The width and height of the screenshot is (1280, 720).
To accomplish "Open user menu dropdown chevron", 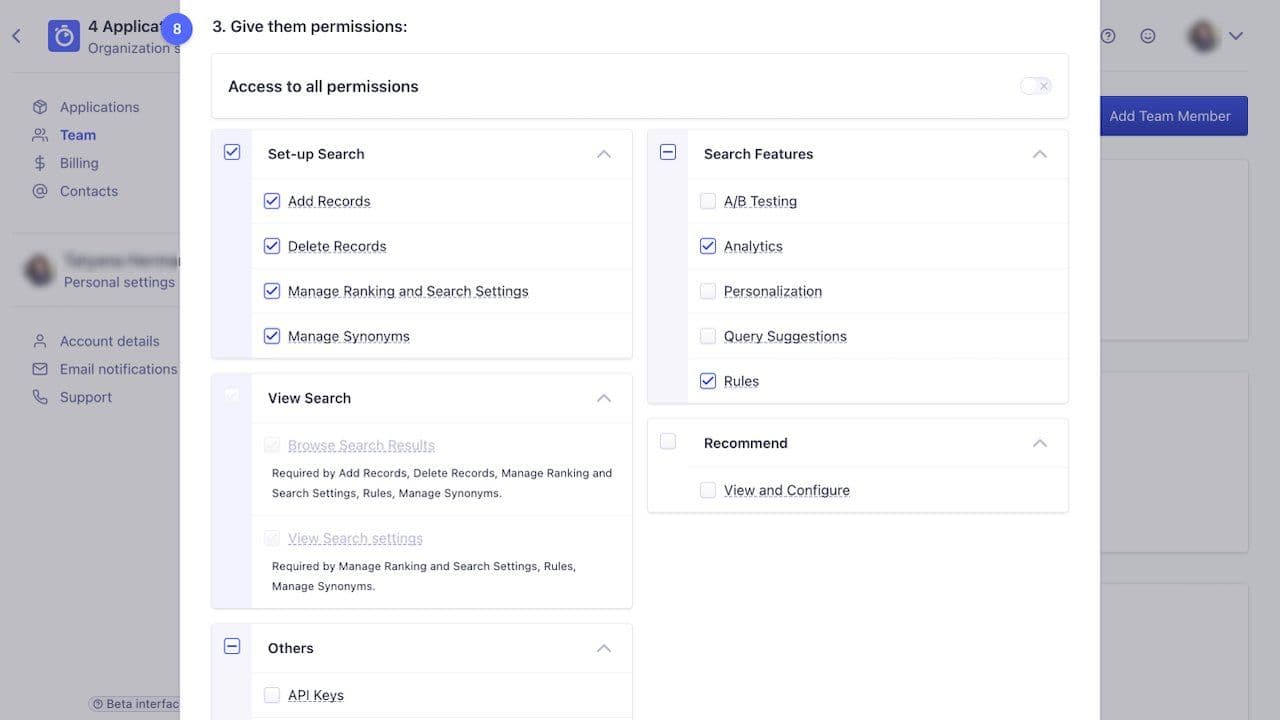I will pyautogui.click(x=1236, y=36).
